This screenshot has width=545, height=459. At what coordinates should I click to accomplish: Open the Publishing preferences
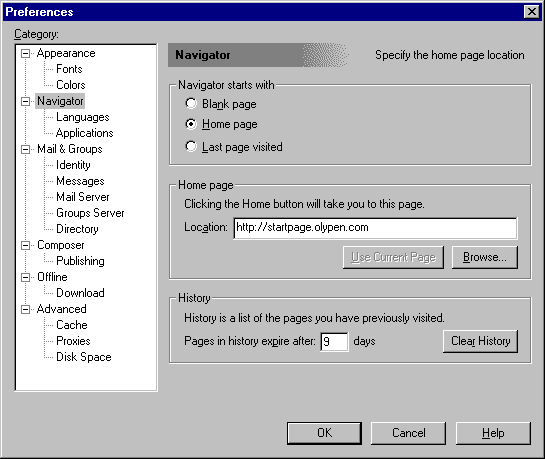(80, 261)
